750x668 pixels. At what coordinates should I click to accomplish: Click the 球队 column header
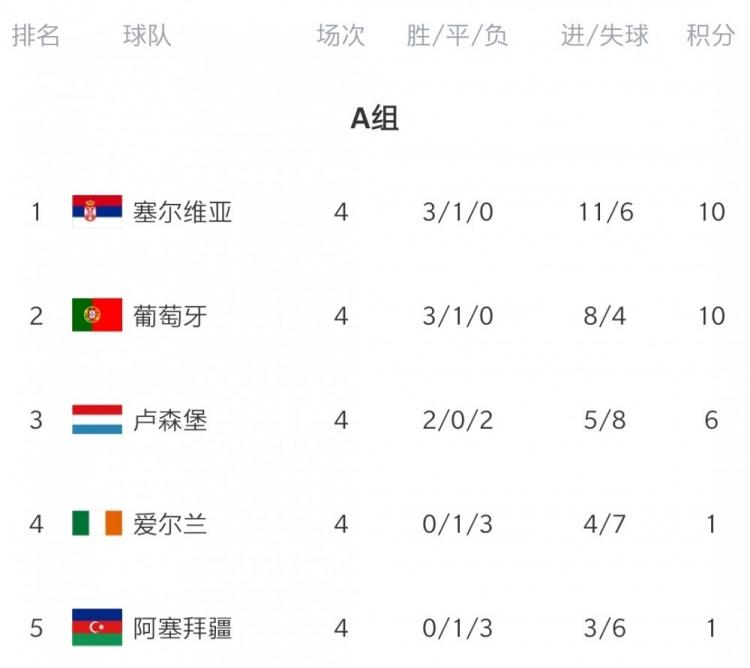(x=147, y=36)
